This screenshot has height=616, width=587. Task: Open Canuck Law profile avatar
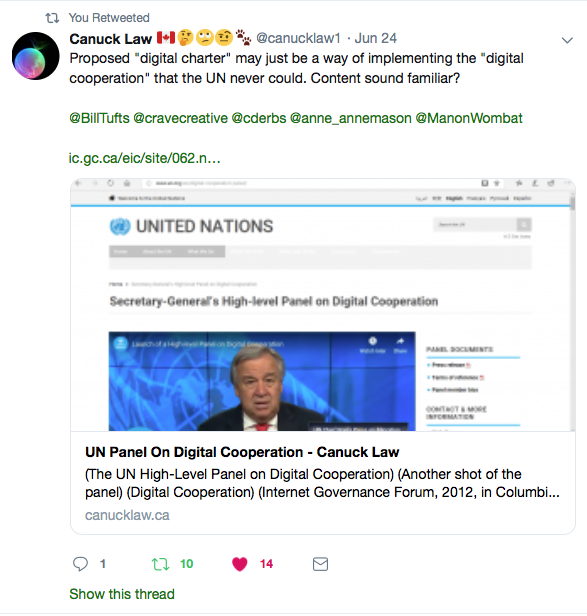[x=35, y=56]
